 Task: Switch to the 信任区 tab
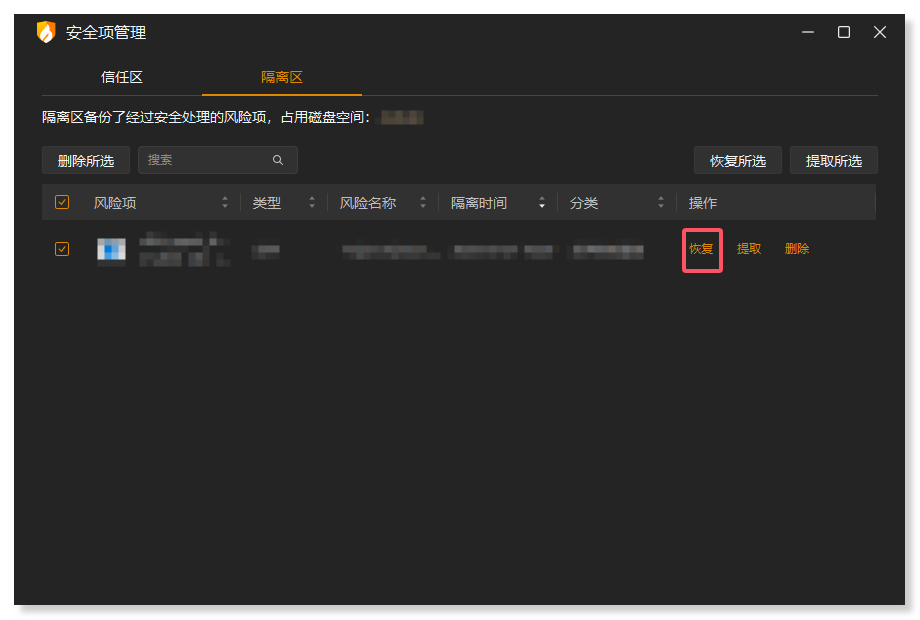click(122, 76)
